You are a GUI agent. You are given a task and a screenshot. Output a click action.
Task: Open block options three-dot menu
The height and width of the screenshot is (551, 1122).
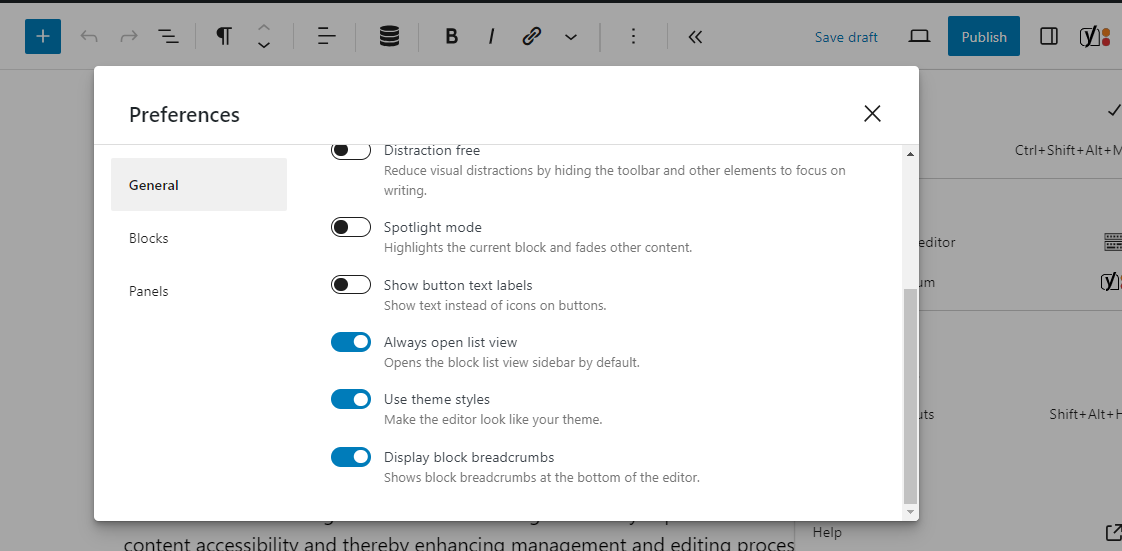633,36
